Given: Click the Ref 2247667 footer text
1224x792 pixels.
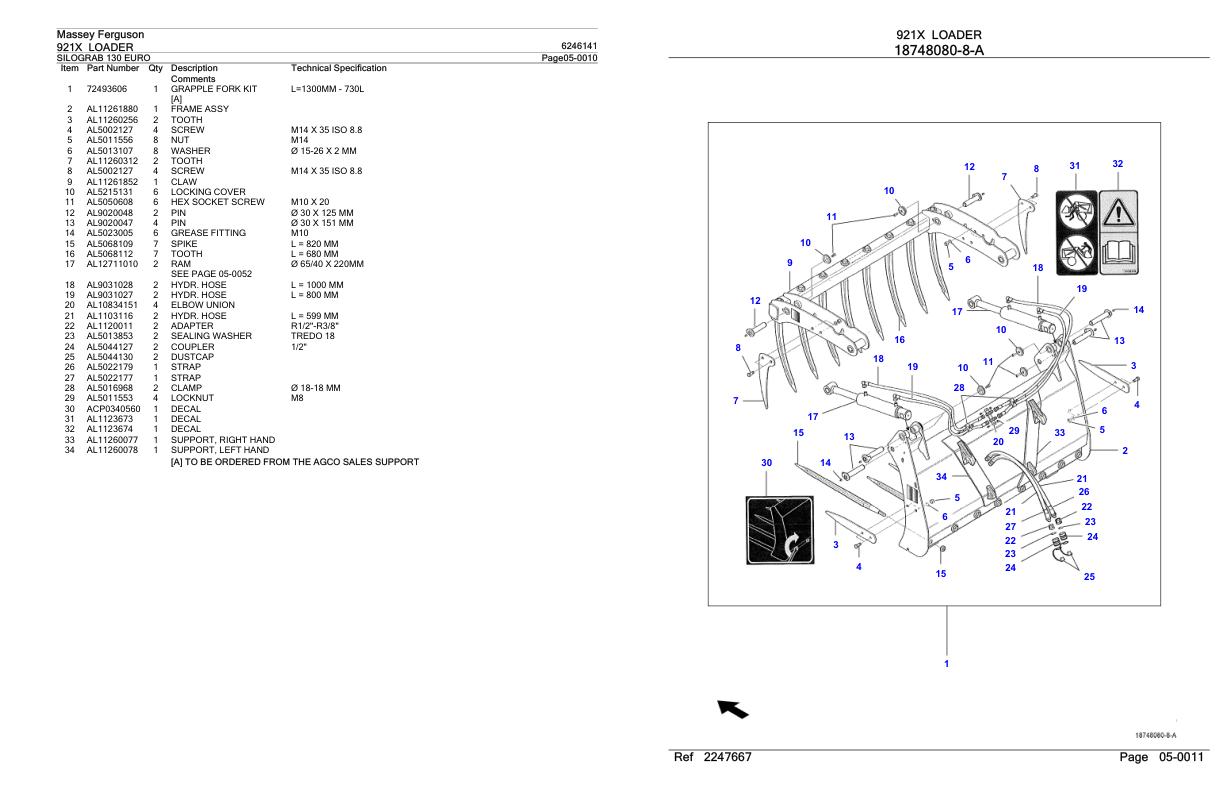Looking at the screenshot, I should (x=715, y=759).
